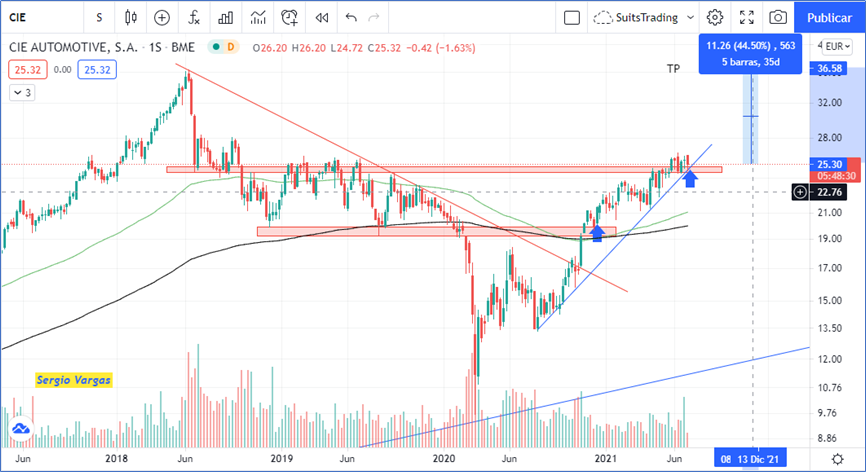866x472 pixels.
Task: Change the S weekly interval selector
Action: (99, 17)
